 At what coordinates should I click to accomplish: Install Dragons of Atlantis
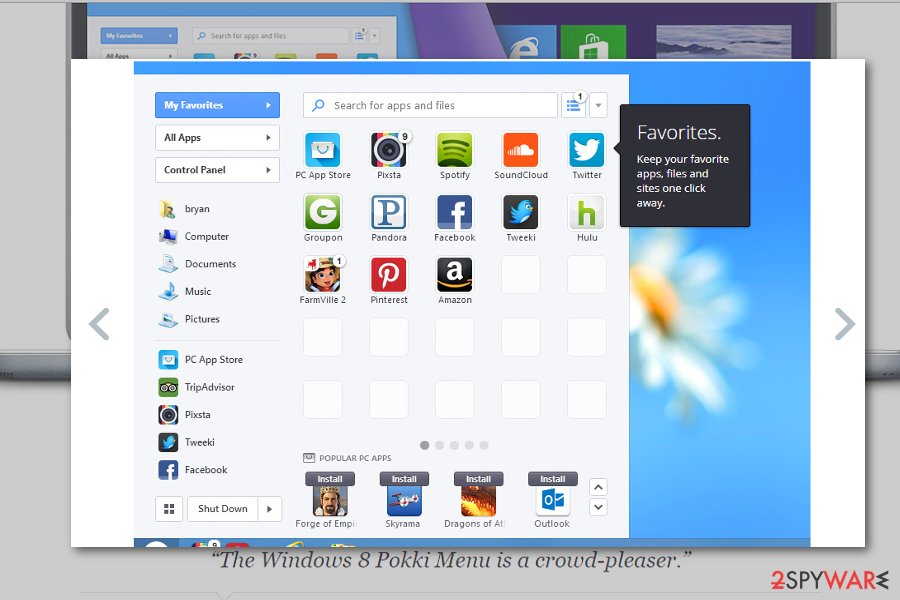click(478, 479)
